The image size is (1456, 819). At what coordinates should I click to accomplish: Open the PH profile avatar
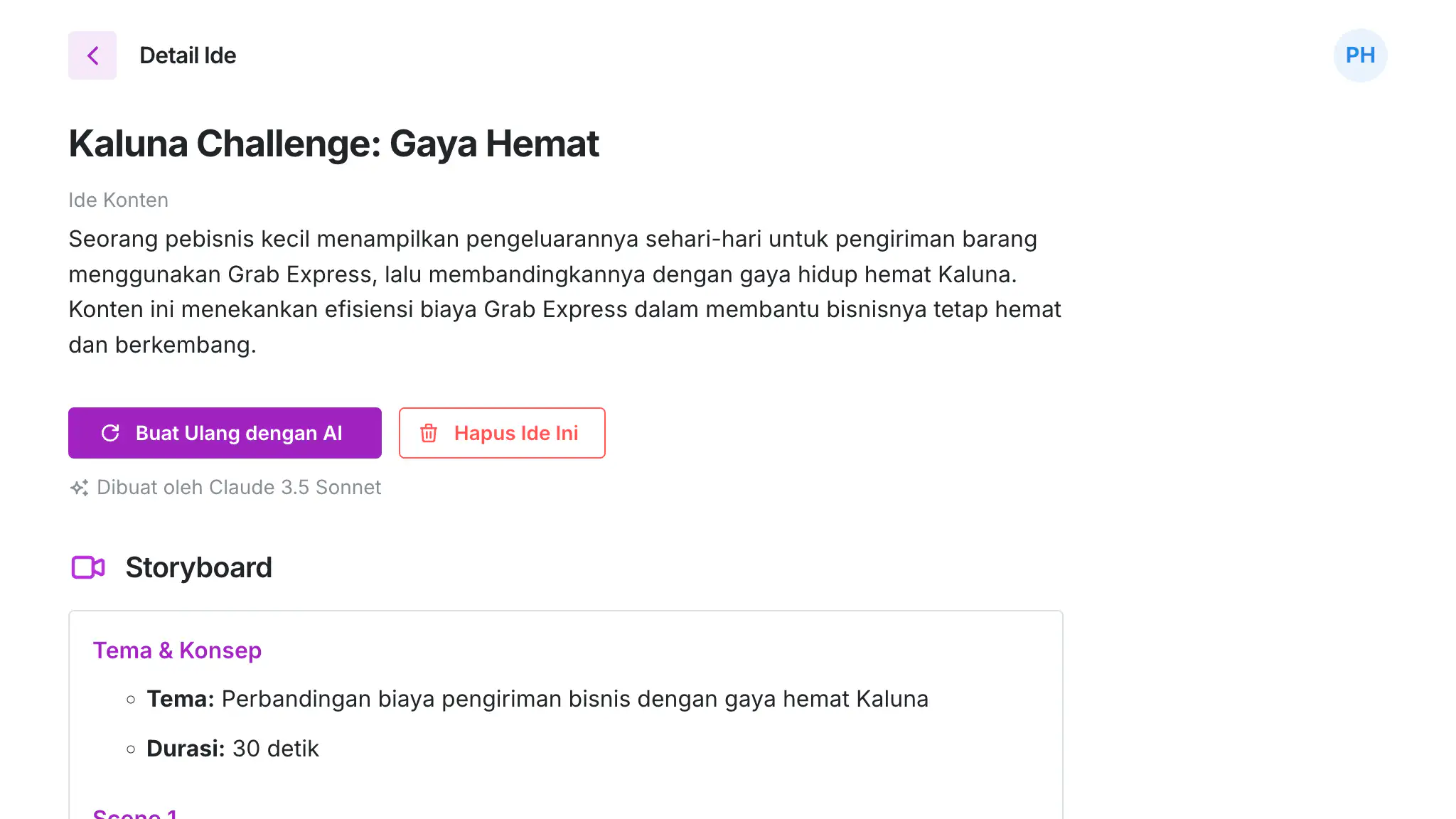[1360, 55]
